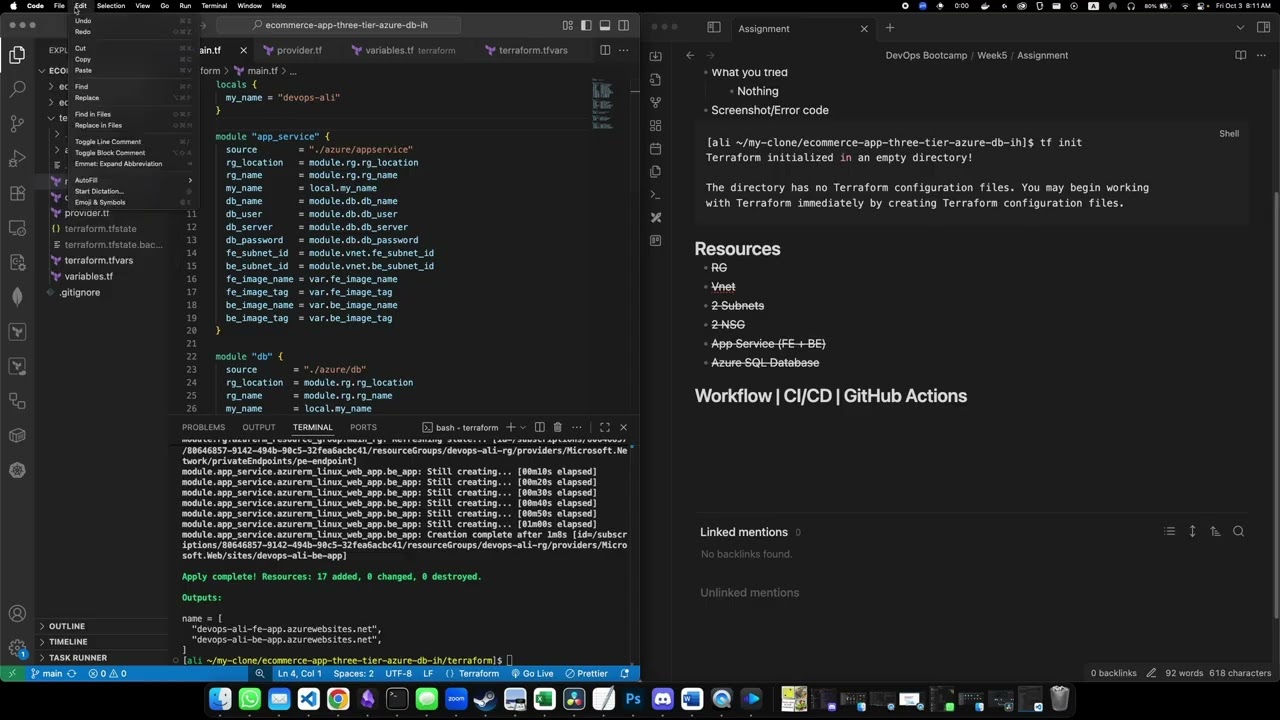Expand the TASK RUNNER section
The image size is (1280, 720).
(x=77, y=658)
